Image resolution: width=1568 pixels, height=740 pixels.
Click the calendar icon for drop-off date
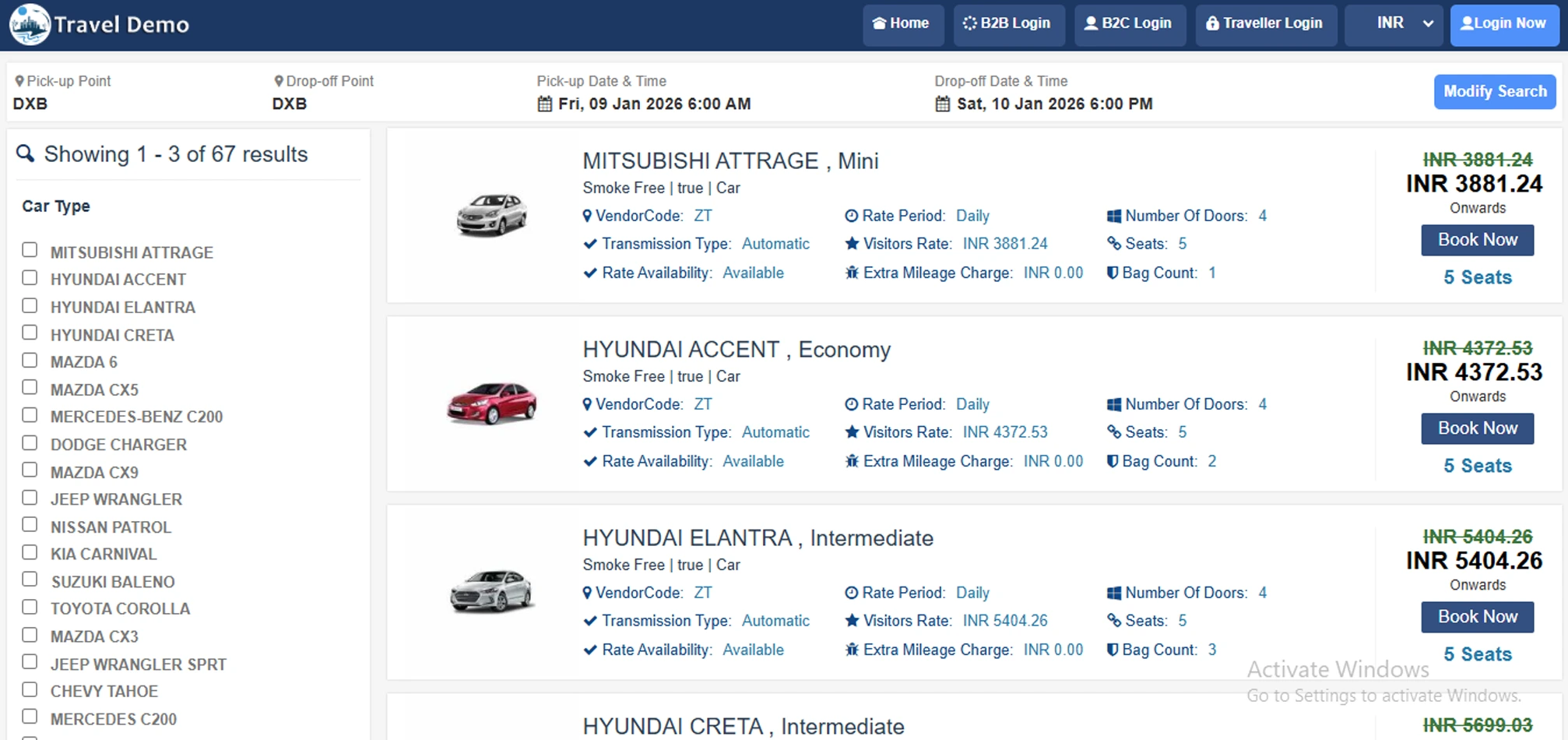(943, 104)
